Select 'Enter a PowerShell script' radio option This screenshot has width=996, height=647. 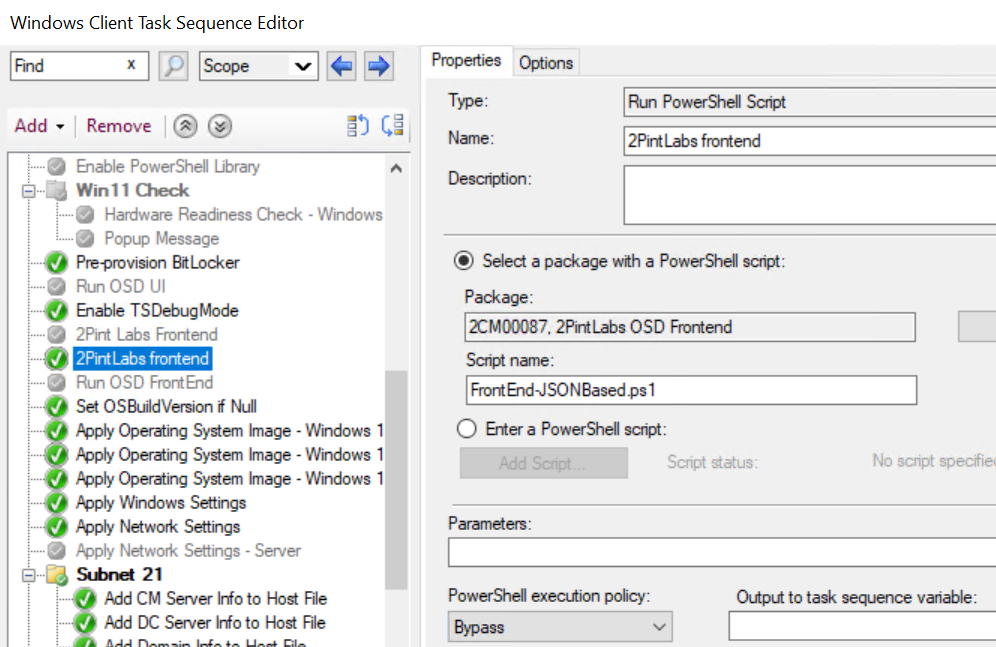point(464,429)
